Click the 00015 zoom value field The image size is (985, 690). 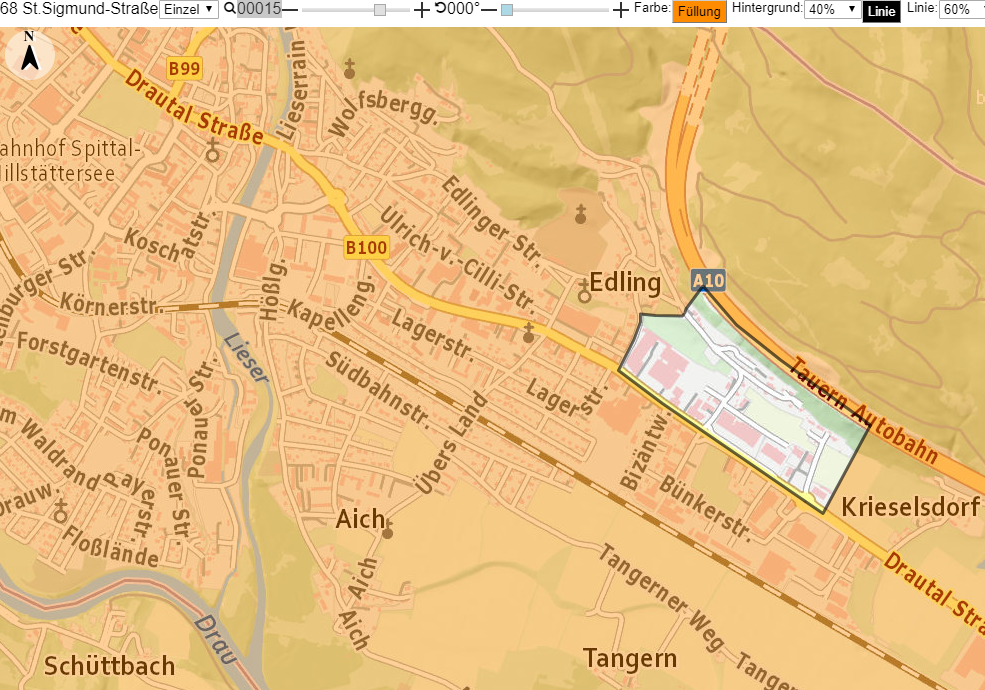259,9
